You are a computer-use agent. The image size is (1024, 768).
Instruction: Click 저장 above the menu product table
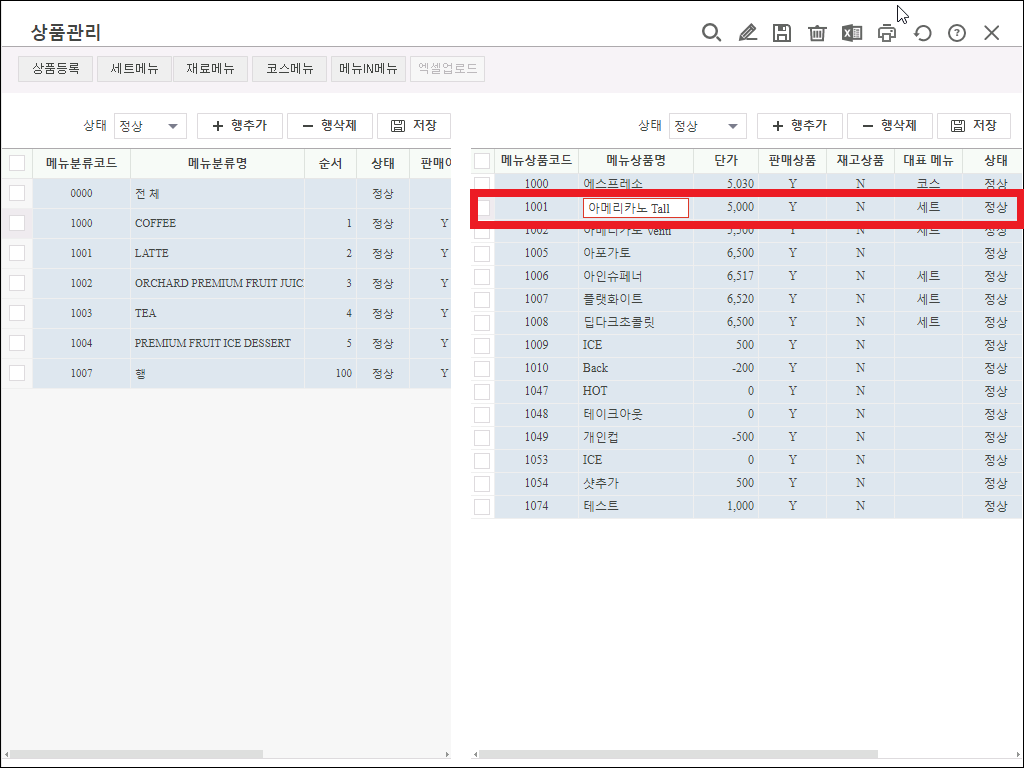pyautogui.click(x=974, y=126)
